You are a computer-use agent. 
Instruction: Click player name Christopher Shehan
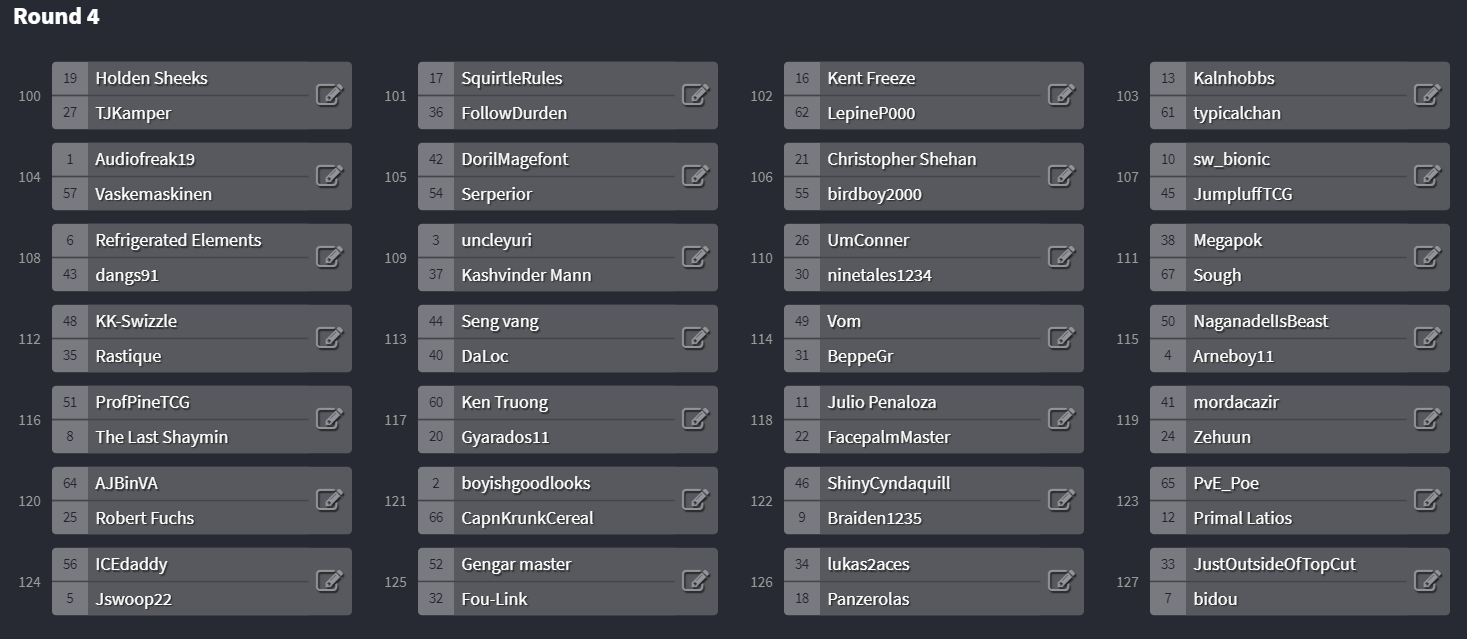(901, 159)
